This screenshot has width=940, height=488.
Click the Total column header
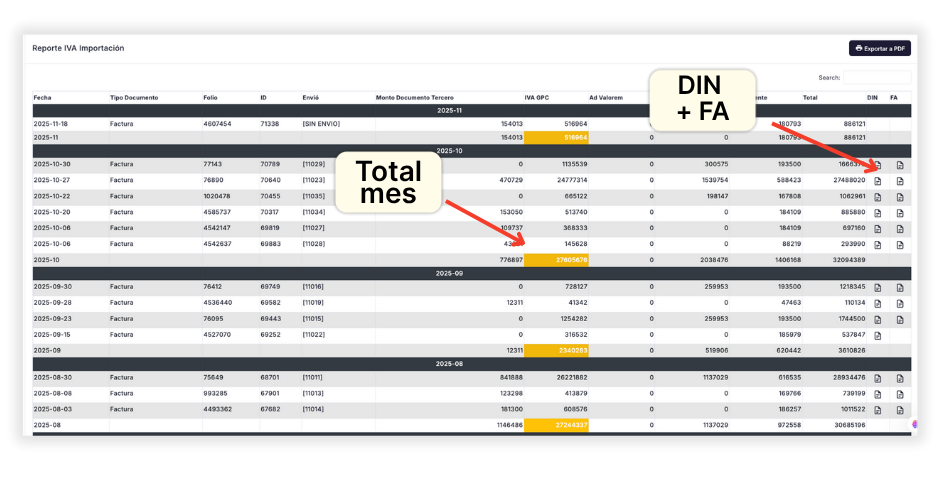(810, 98)
